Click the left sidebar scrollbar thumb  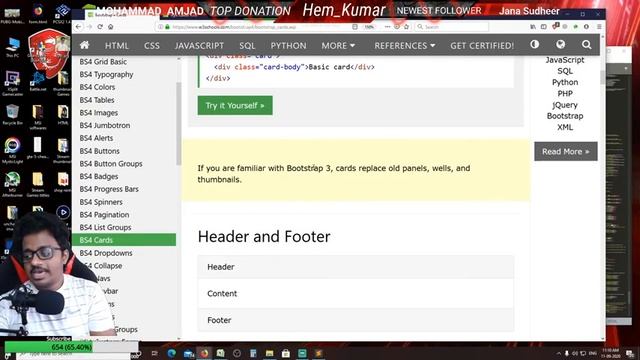coord(178,124)
